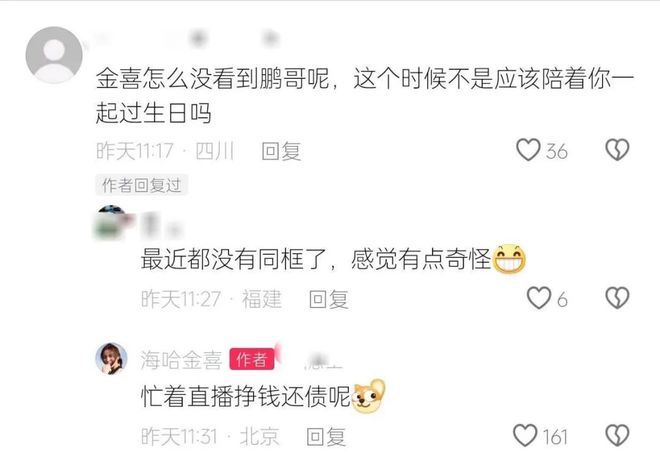Screen dimensions: 660x461
Task: Tap the 36 like count
Action: 556,151
